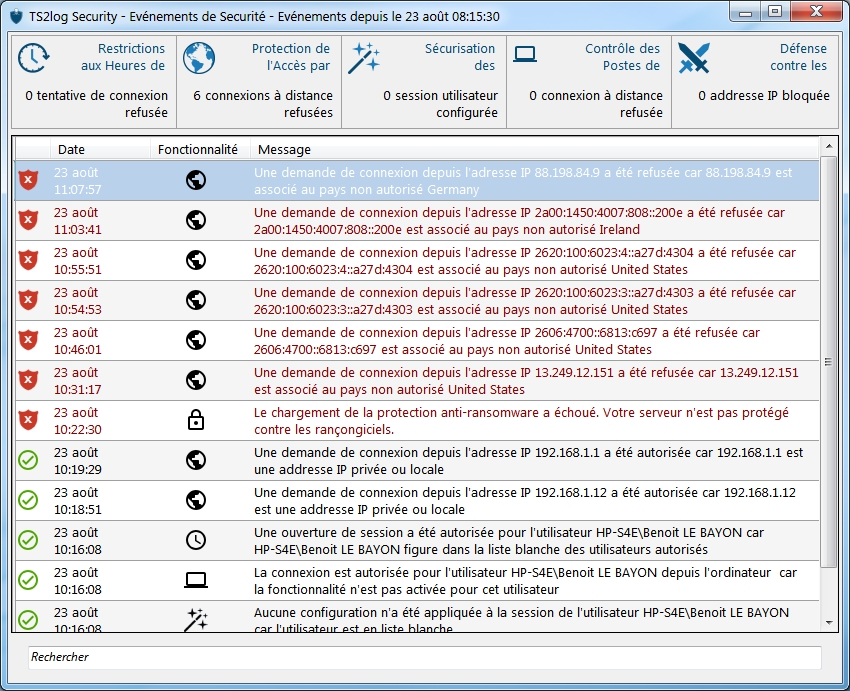This screenshot has height=691, width=850.
Task: Click the Rechercher search field
Action: (x=424, y=657)
